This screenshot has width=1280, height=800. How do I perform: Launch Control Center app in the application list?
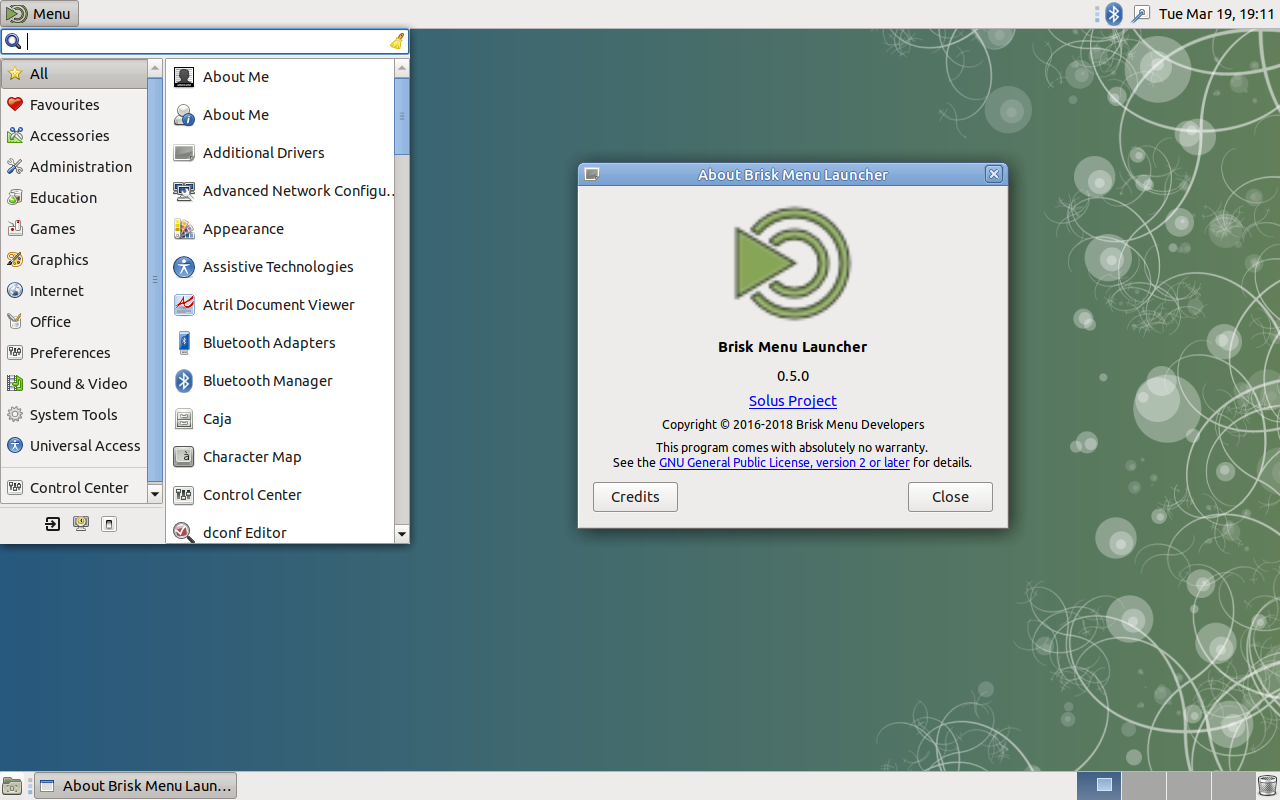point(282,495)
